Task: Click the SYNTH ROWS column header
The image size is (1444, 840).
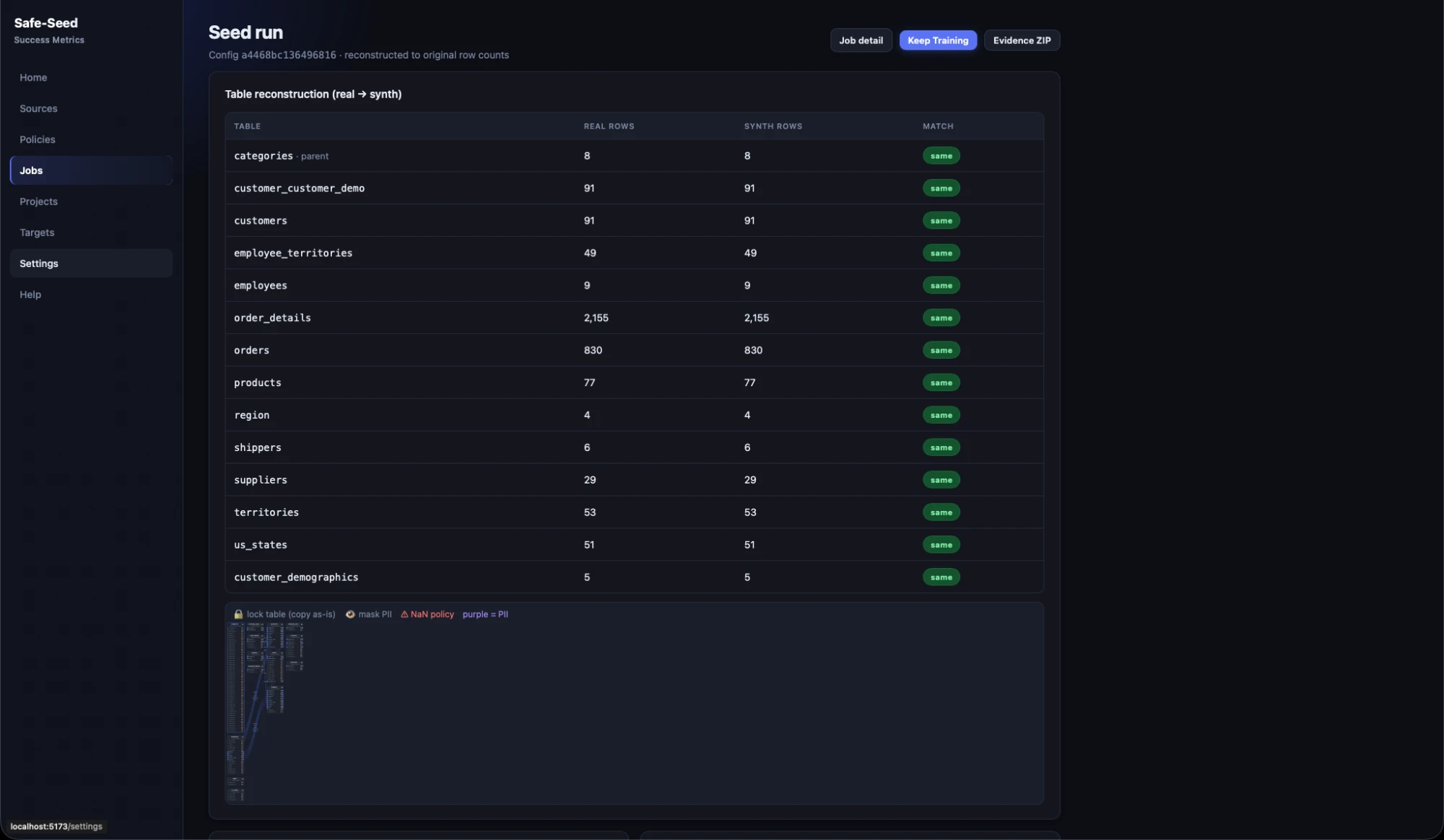Action: point(773,126)
